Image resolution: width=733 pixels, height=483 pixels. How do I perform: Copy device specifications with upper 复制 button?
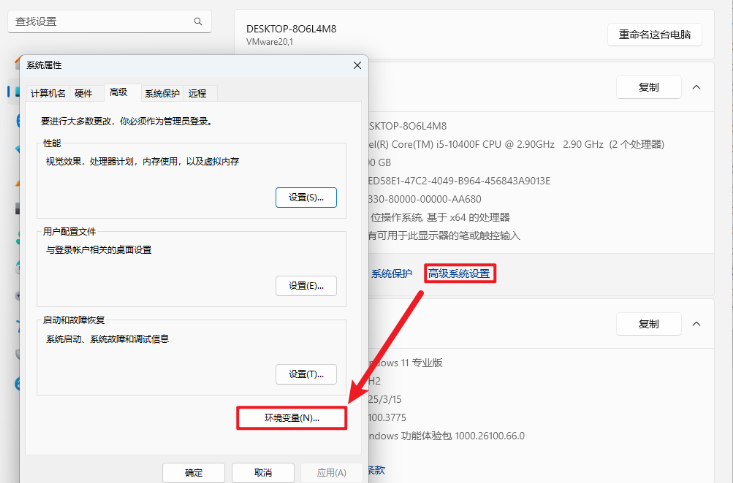click(x=648, y=87)
